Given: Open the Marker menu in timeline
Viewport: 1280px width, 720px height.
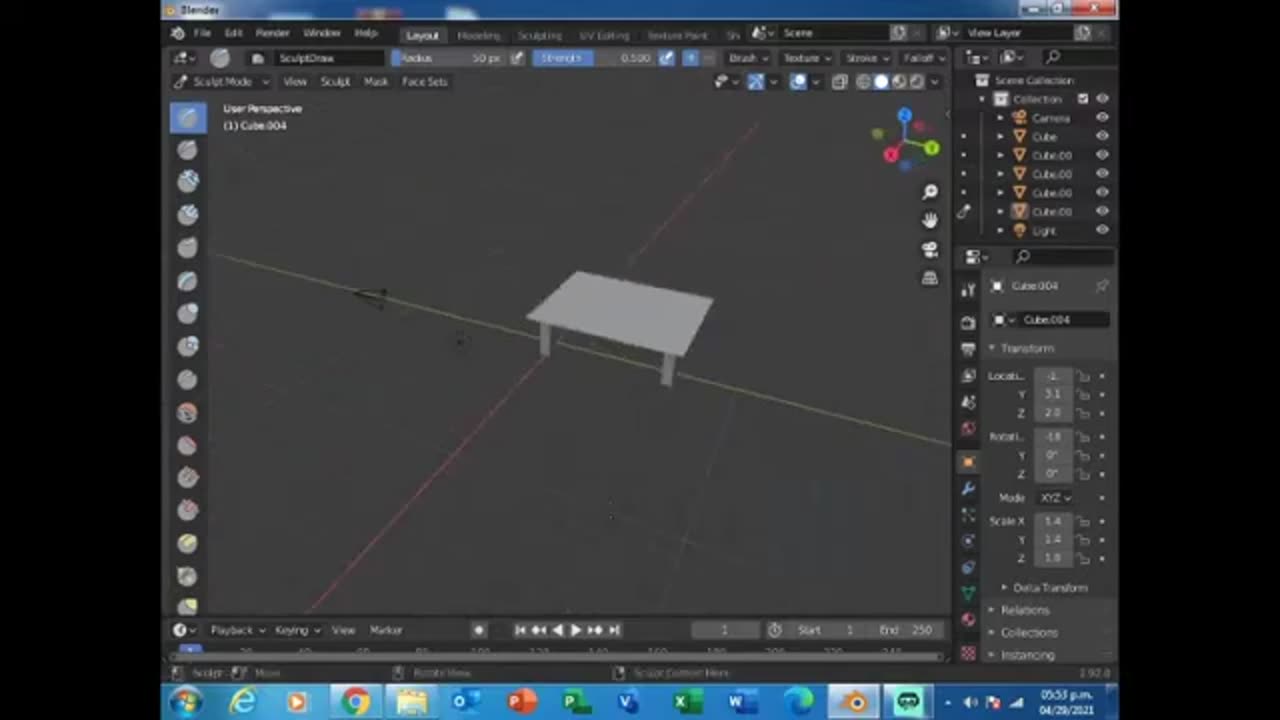Looking at the screenshot, I should coord(386,630).
